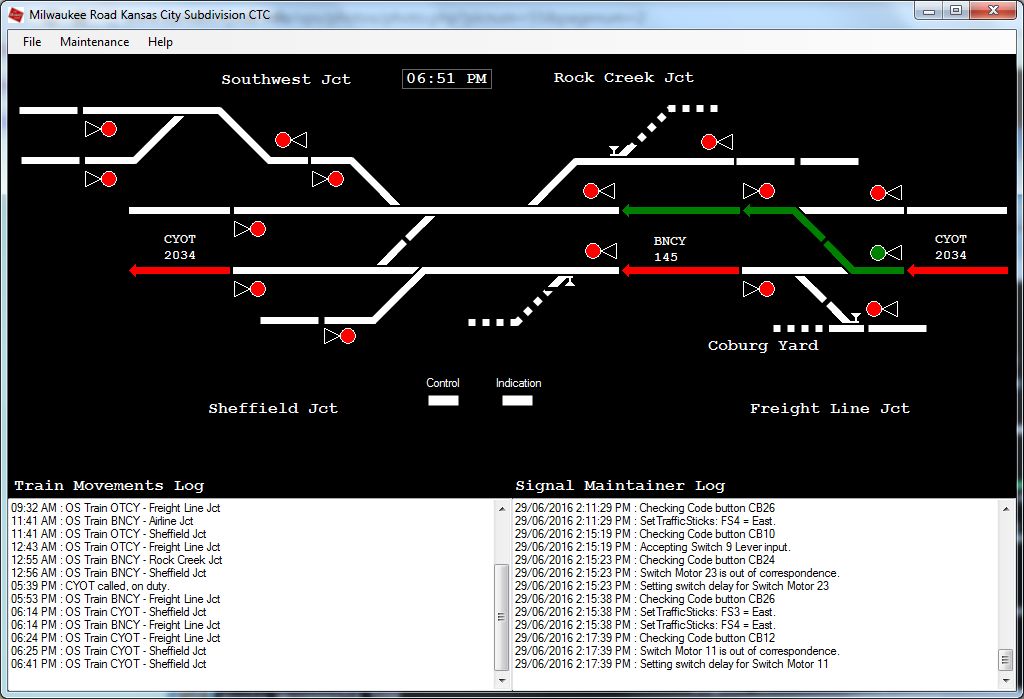Select the lowest red signal at Sheffield Jct siding
This screenshot has width=1024, height=699.
click(348, 336)
